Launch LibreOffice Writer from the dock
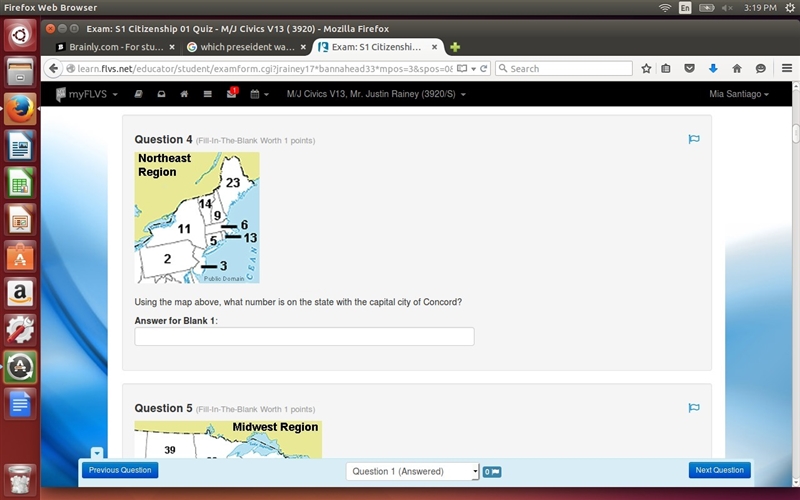Image resolution: width=800 pixels, height=500 pixels. [20, 145]
